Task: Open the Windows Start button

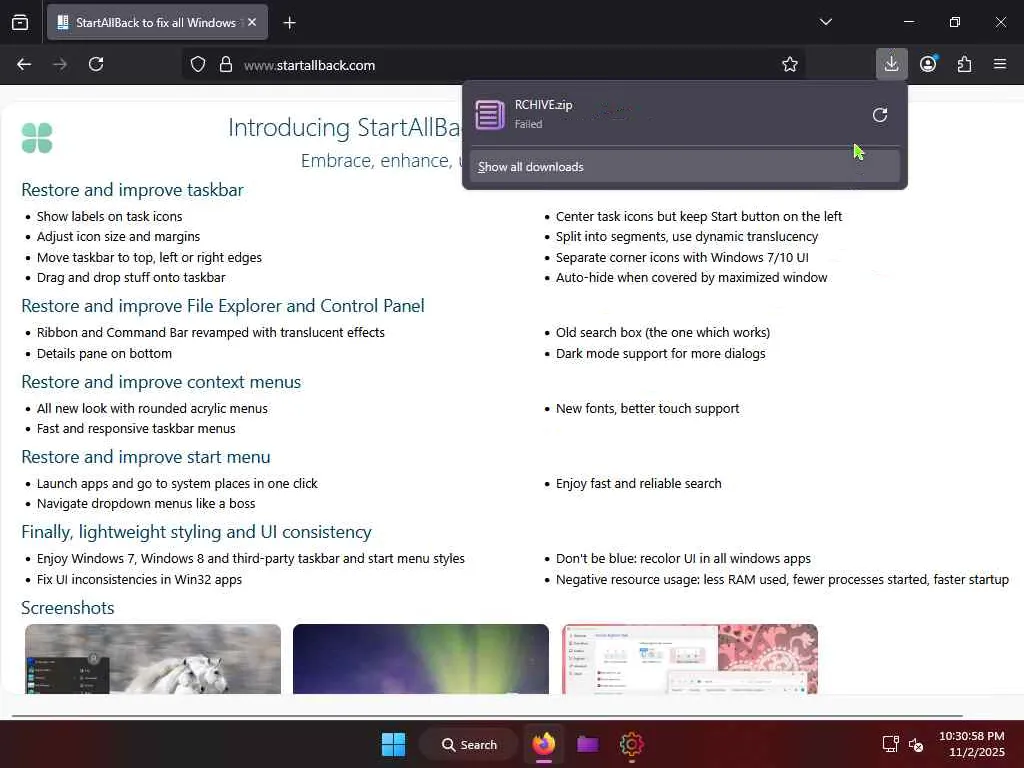Action: 393,744
